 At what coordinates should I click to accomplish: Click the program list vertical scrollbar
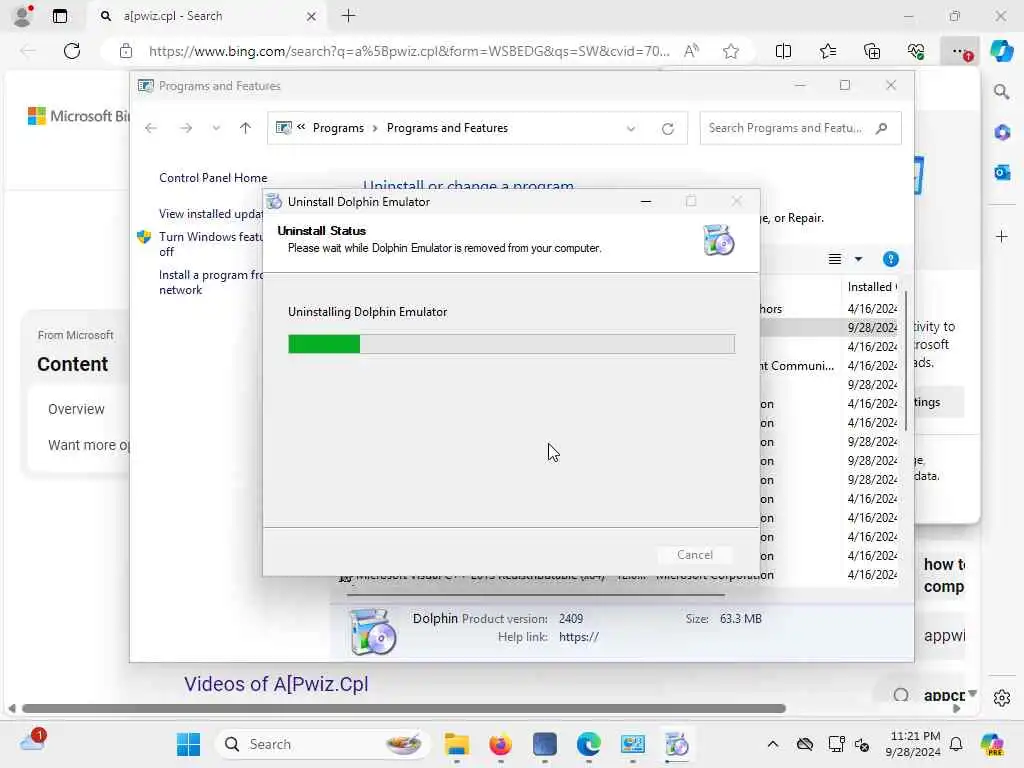click(x=905, y=359)
